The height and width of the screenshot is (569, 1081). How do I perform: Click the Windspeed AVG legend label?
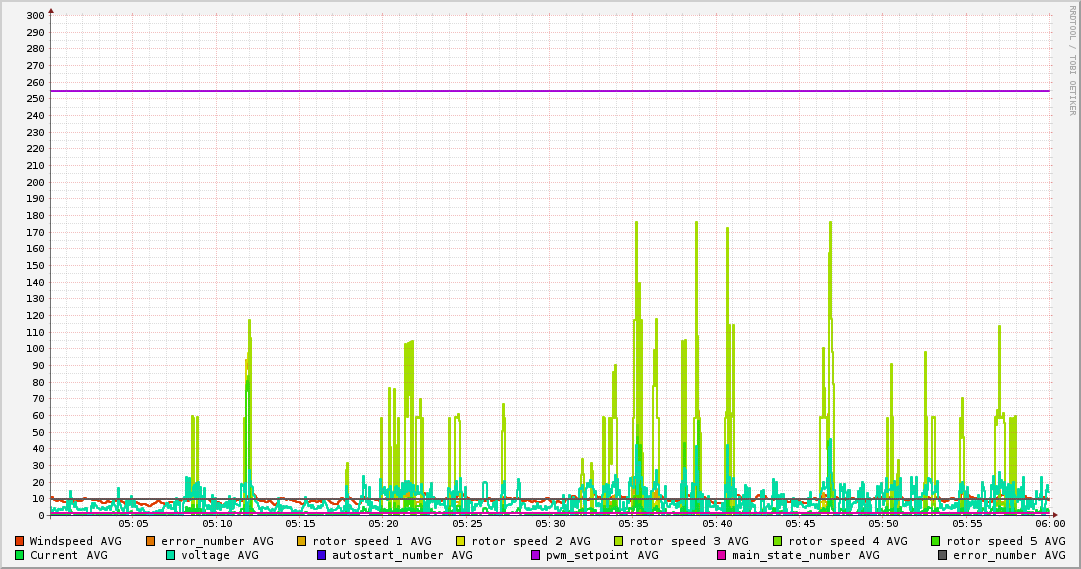click(x=75, y=541)
